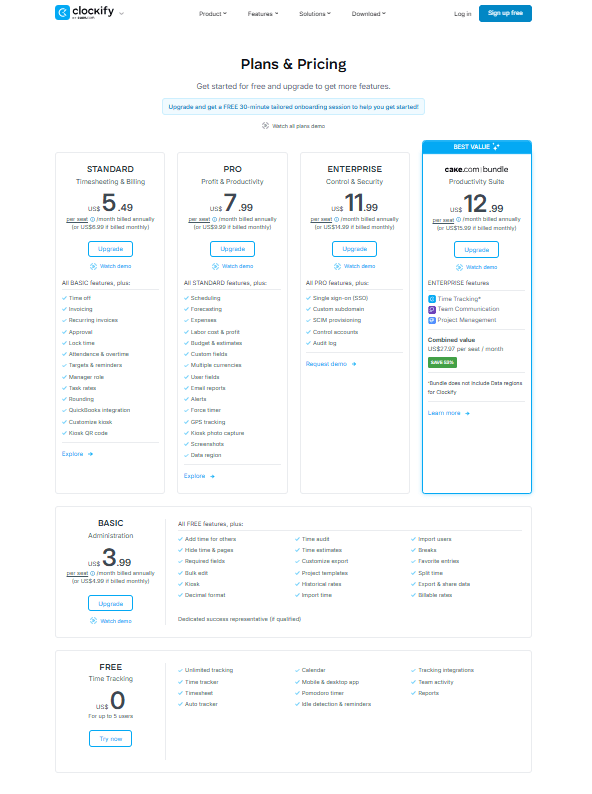This screenshot has width=592, height=794.
Task: Click the BASIC plan Watch demo play icon
Action: [x=93, y=621]
